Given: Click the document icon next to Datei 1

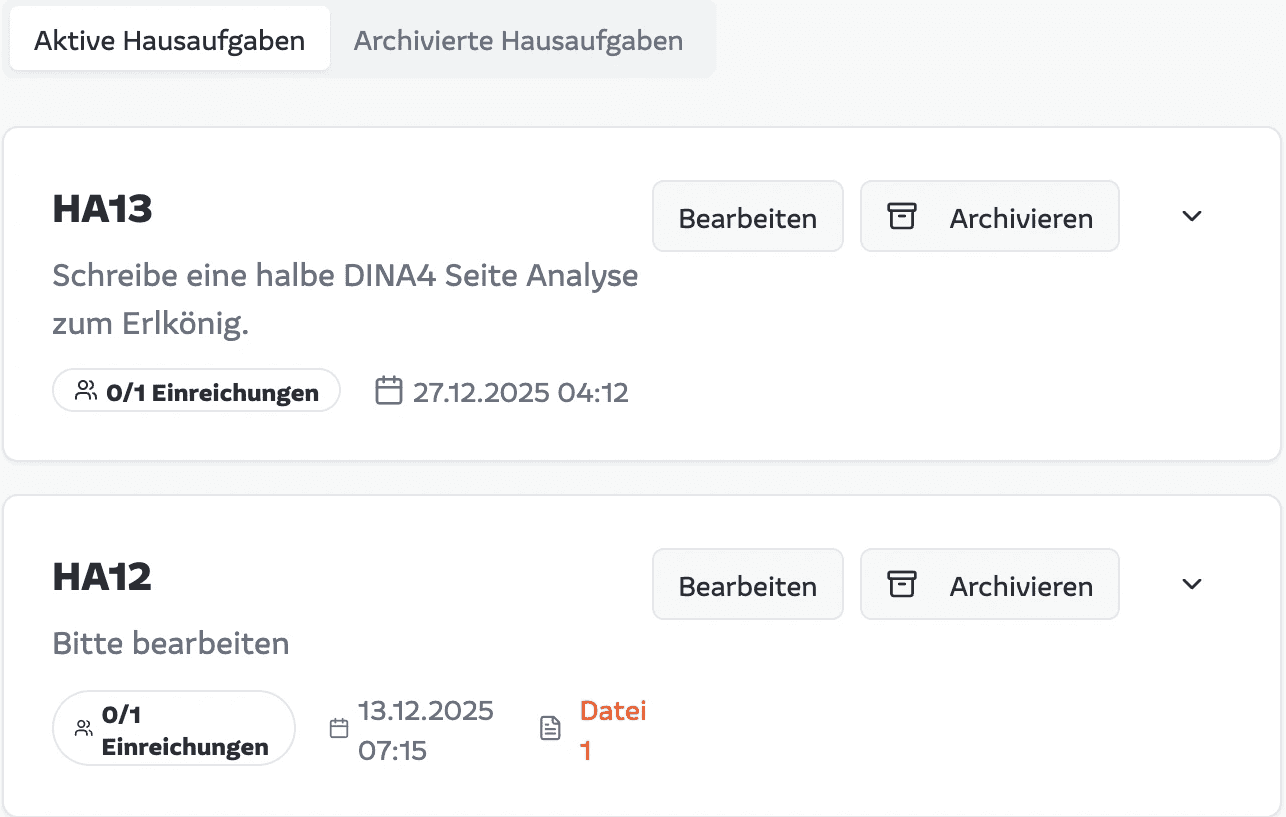Looking at the screenshot, I should [x=549, y=728].
